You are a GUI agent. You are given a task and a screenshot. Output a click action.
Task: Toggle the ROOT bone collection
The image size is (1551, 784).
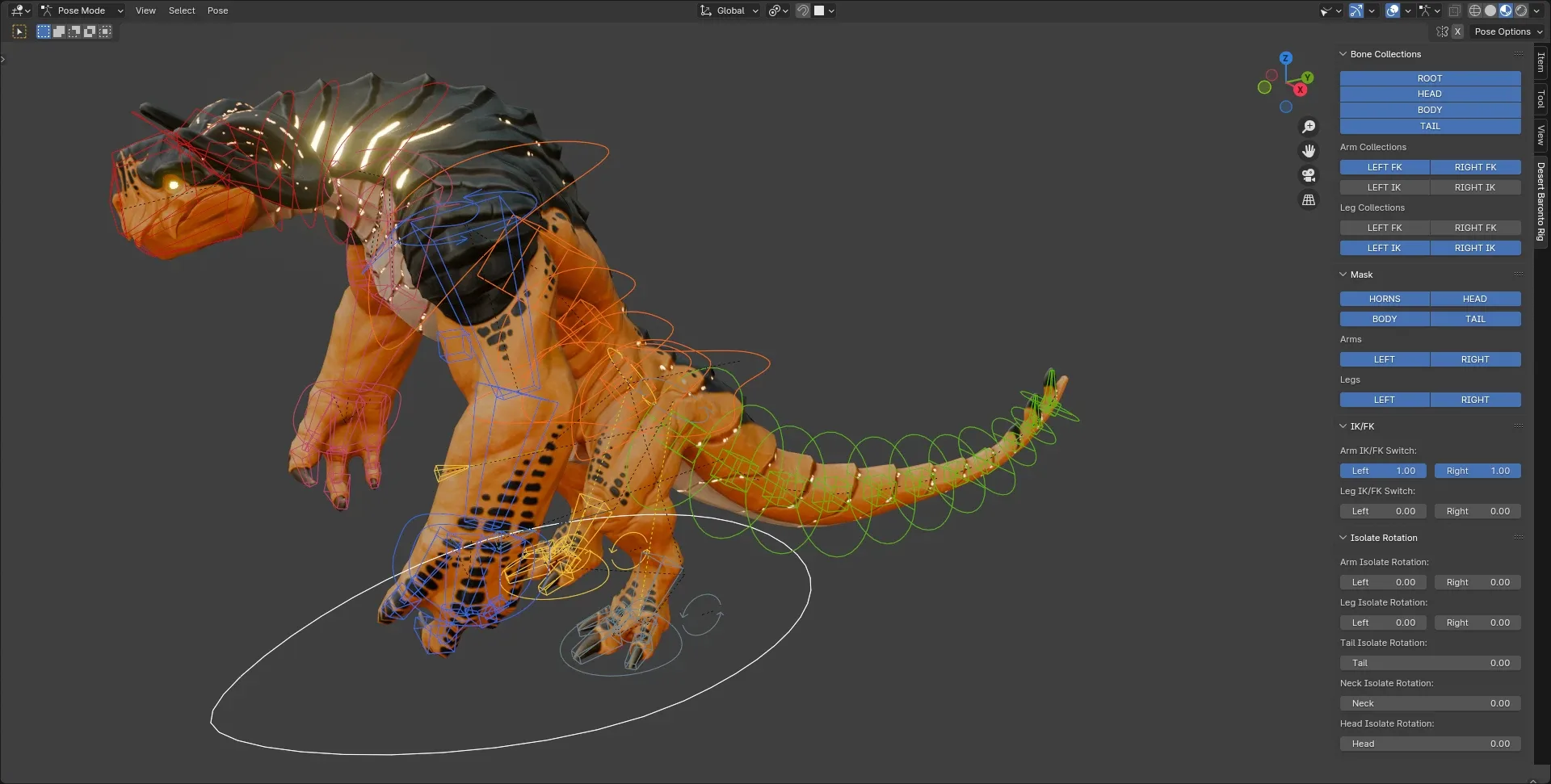point(1430,78)
